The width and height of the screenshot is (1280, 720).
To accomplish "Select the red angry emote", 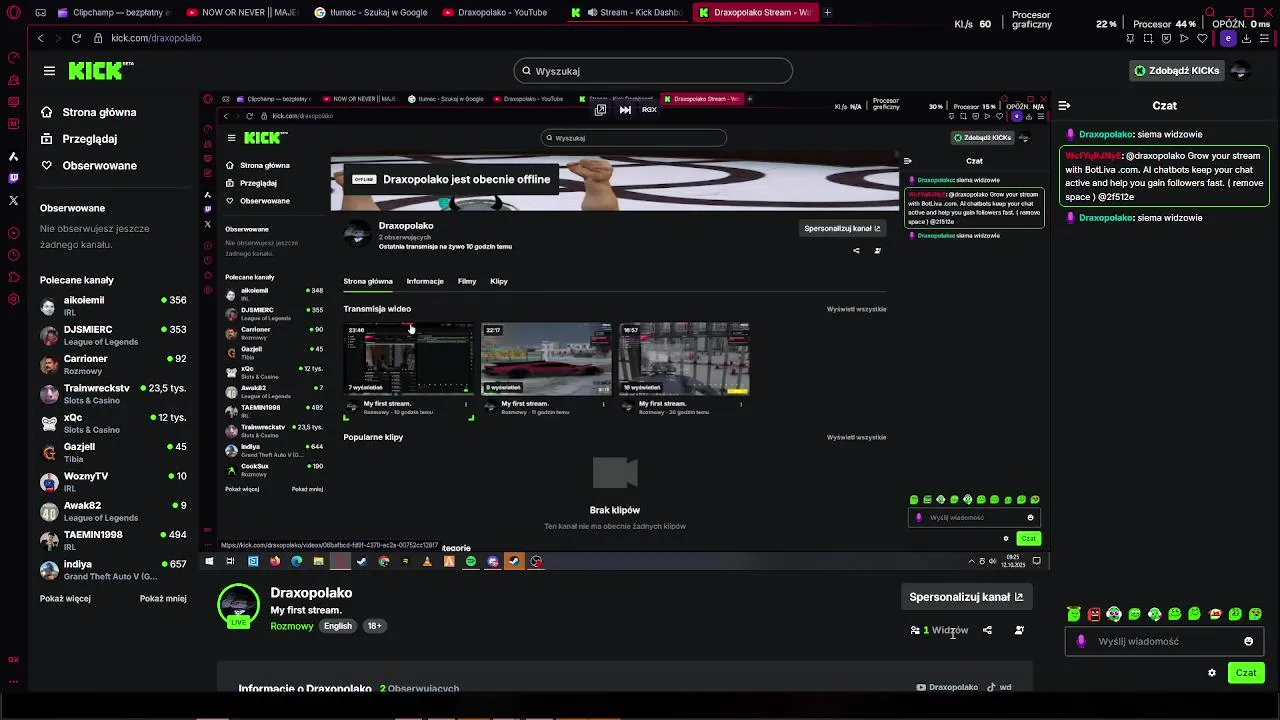I will click(1094, 614).
